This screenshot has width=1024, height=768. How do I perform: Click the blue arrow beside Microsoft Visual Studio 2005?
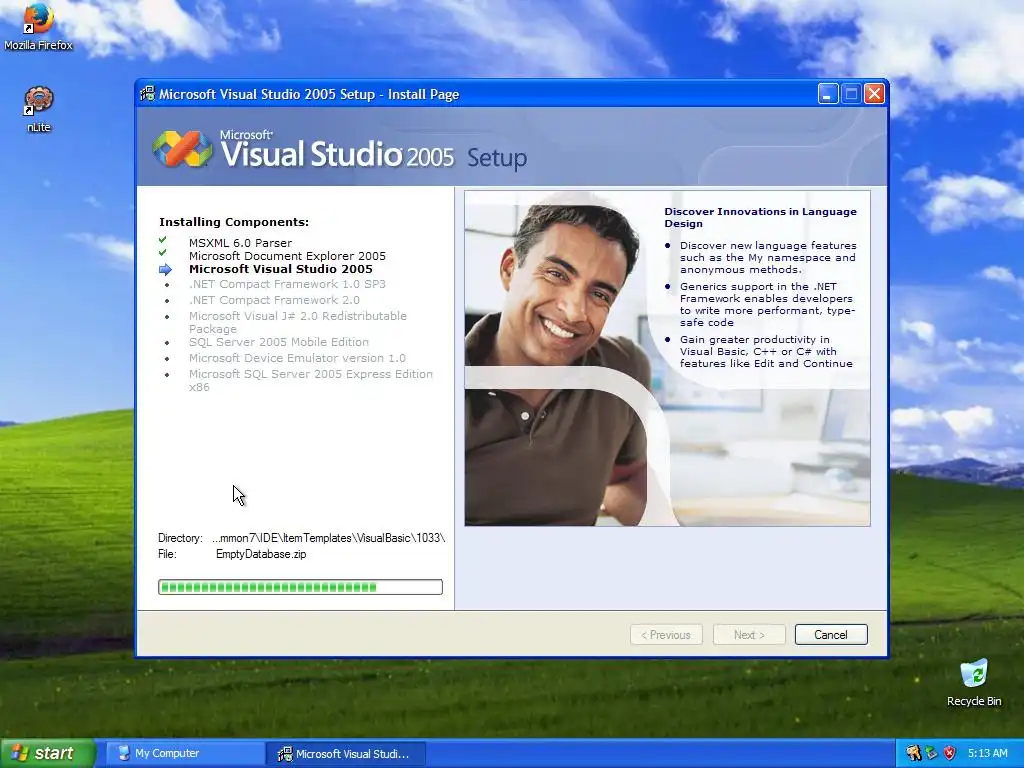tap(165, 269)
